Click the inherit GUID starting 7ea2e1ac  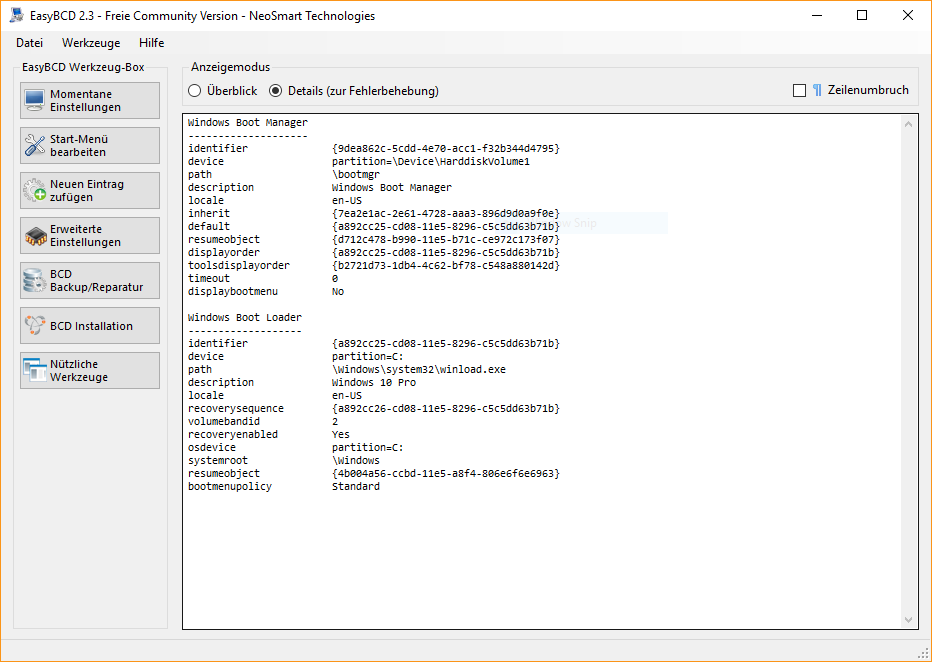[446, 213]
